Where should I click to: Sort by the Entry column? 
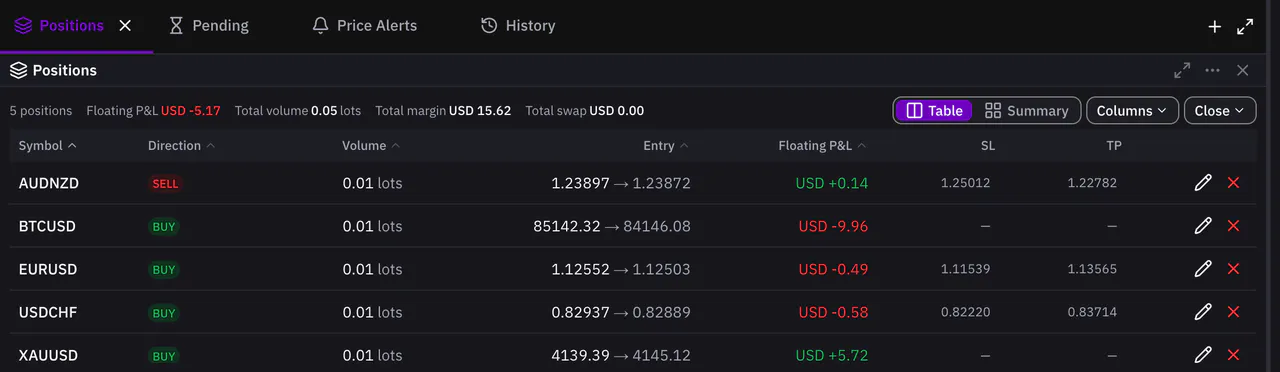(x=666, y=145)
